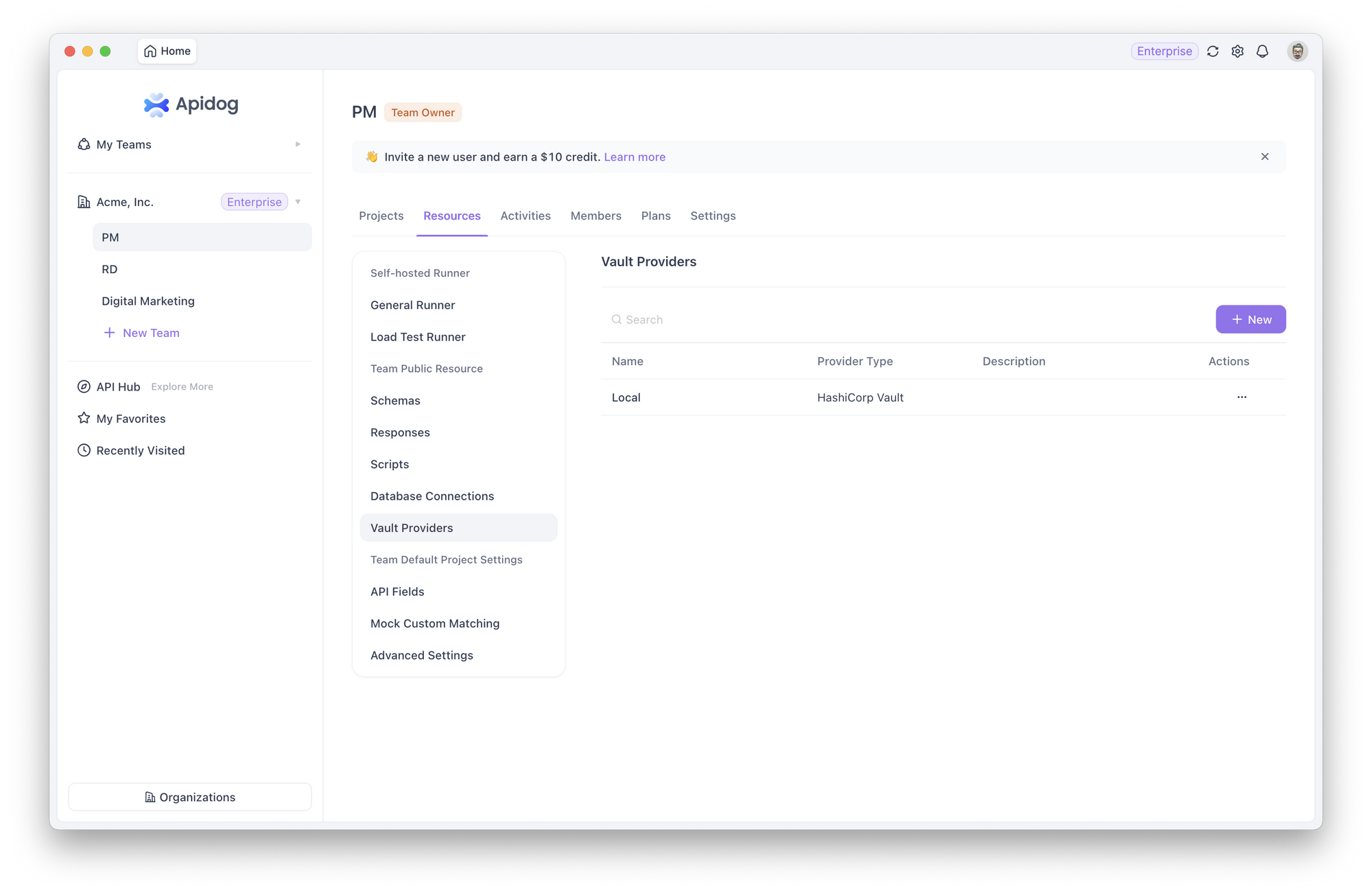Click the Home button in the title bar
This screenshot has height=895, width=1372.
point(166,51)
